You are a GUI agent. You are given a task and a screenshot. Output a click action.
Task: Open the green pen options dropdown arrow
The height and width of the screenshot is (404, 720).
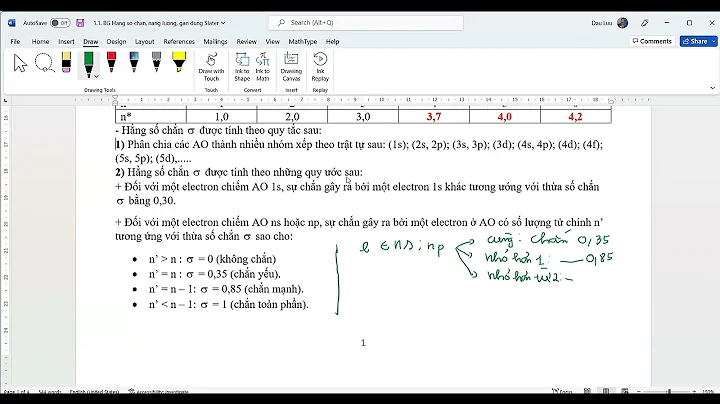tap(96, 76)
